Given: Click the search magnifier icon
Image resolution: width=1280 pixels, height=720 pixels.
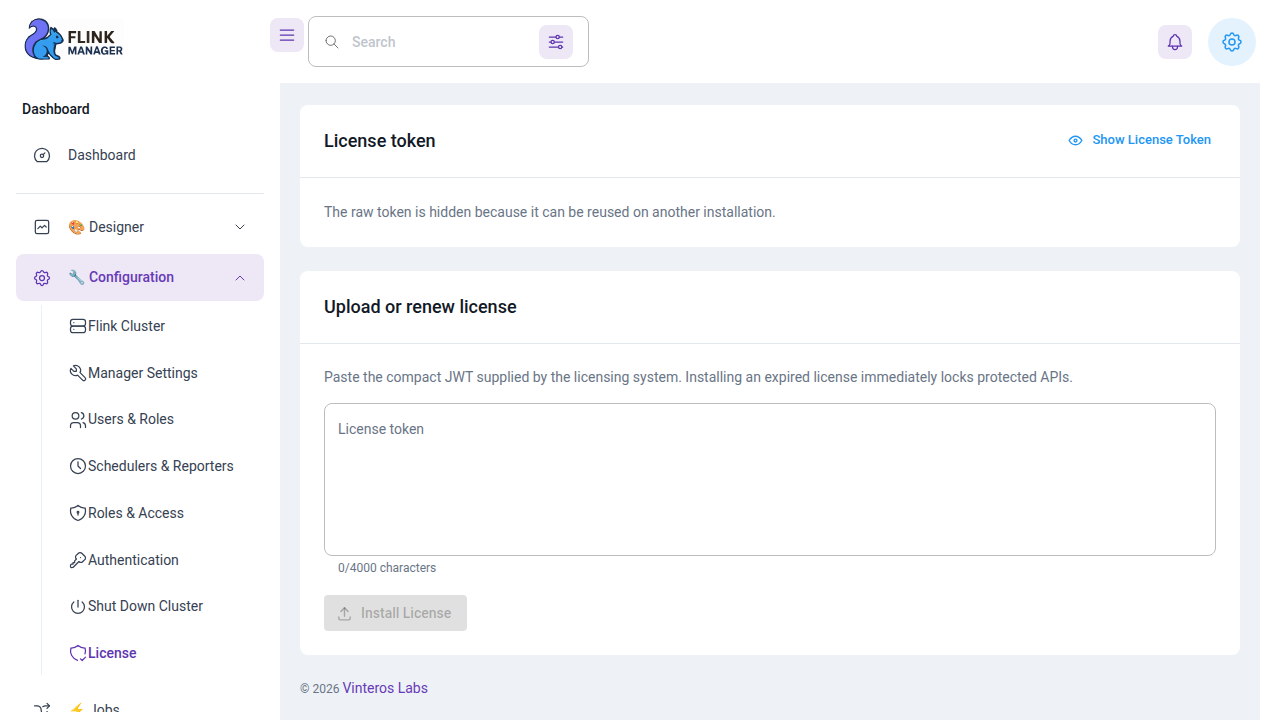Looking at the screenshot, I should coord(332,42).
